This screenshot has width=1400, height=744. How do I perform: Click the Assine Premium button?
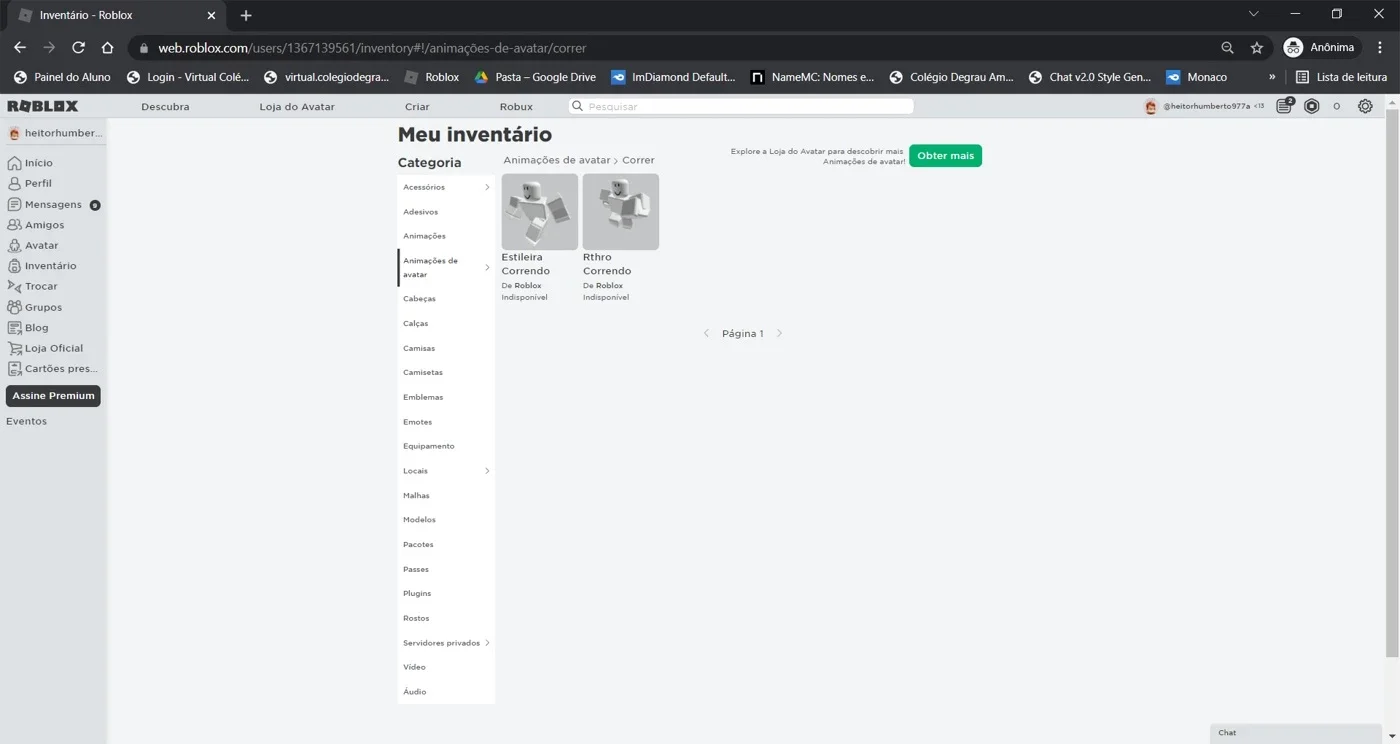[53, 396]
